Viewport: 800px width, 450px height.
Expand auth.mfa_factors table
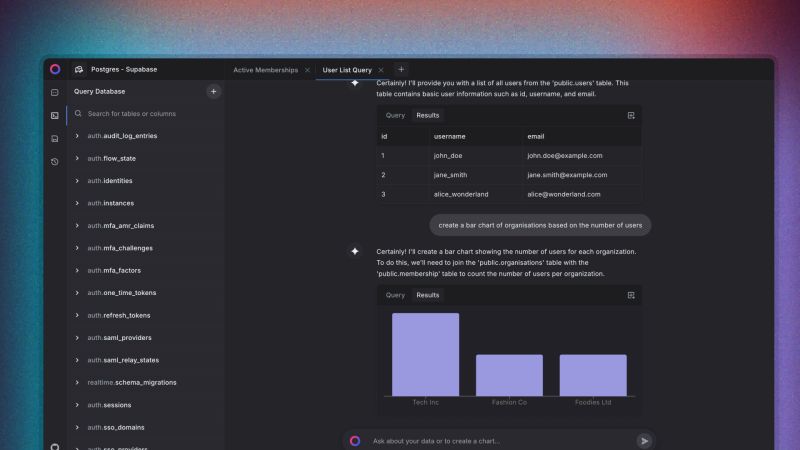pyautogui.click(x=77, y=270)
